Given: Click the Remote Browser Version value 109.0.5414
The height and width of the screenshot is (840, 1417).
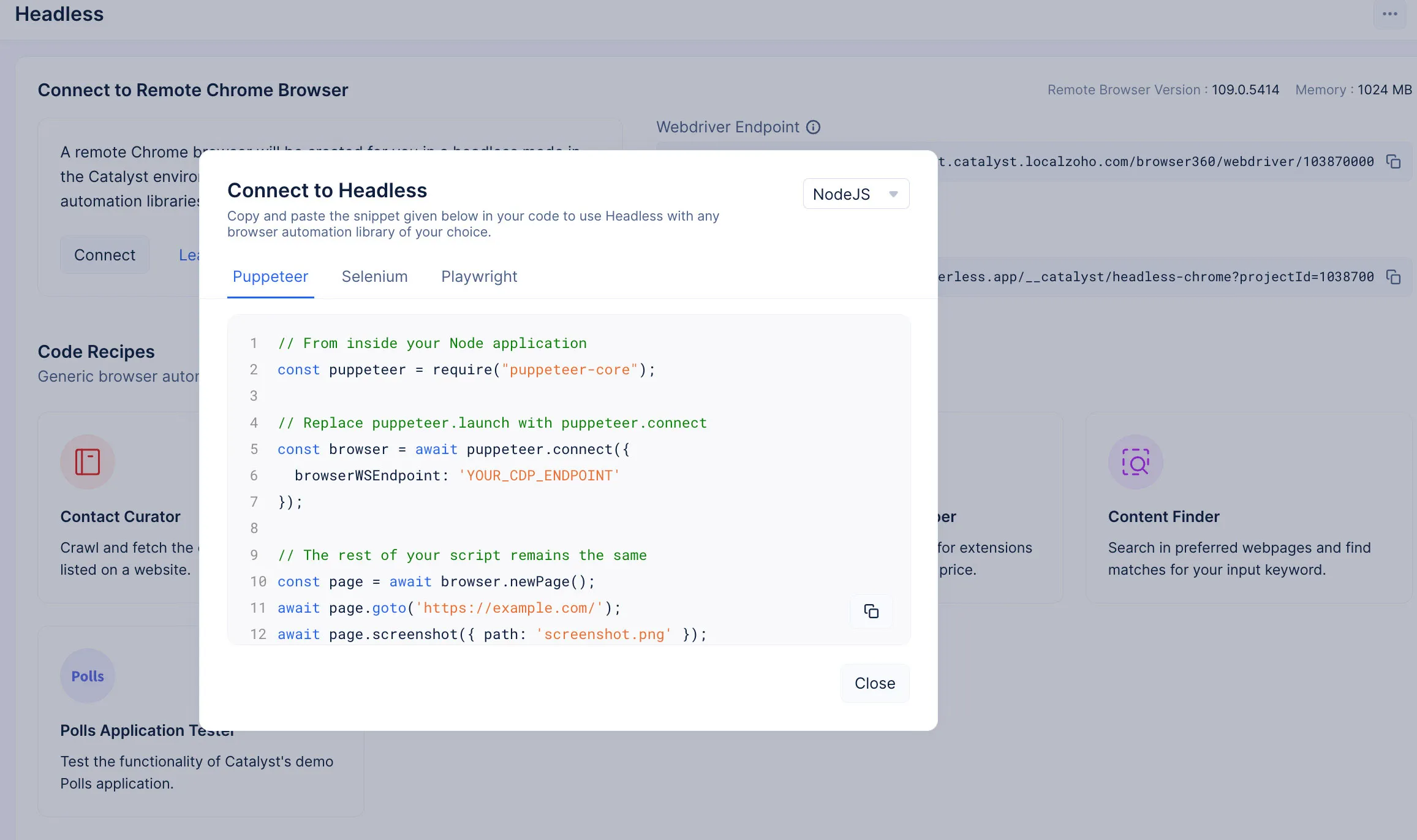Looking at the screenshot, I should point(1245,89).
